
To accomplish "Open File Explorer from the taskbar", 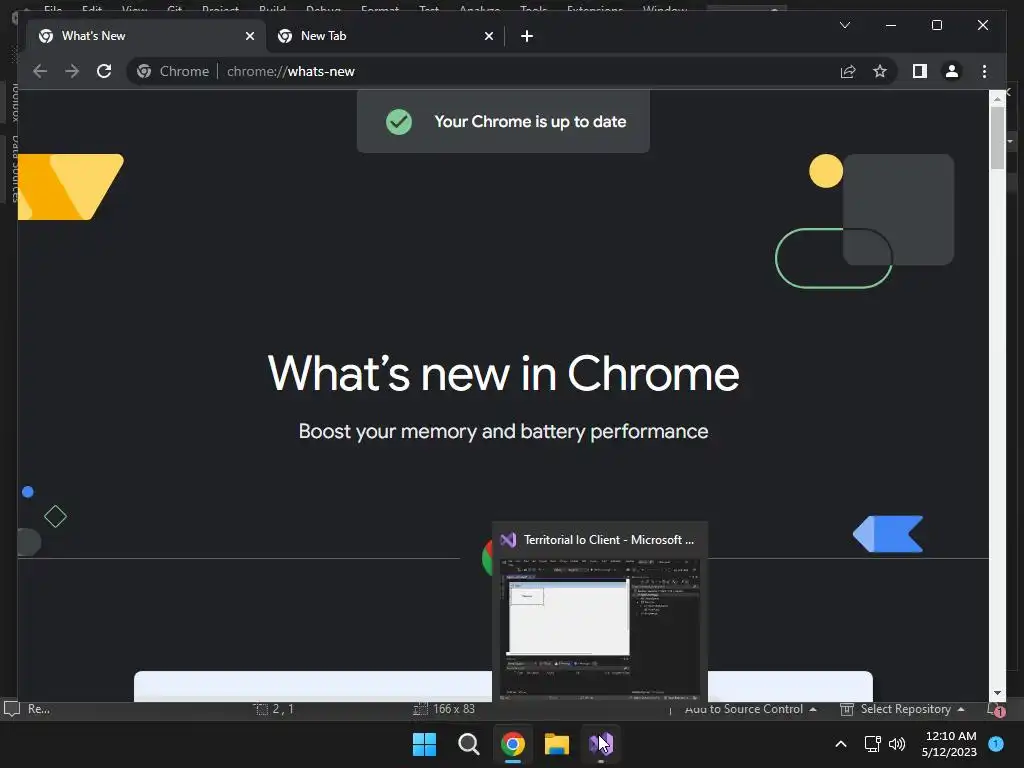I will coord(557,744).
